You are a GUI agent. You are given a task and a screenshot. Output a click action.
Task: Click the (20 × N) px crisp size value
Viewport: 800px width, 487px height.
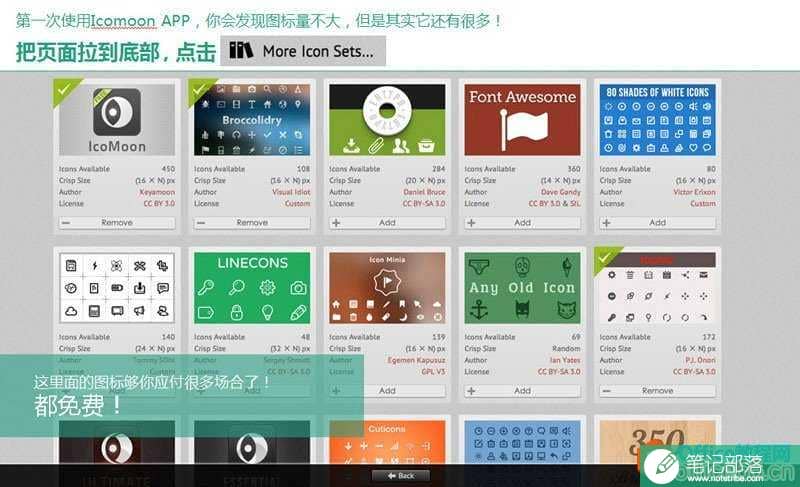click(426, 181)
